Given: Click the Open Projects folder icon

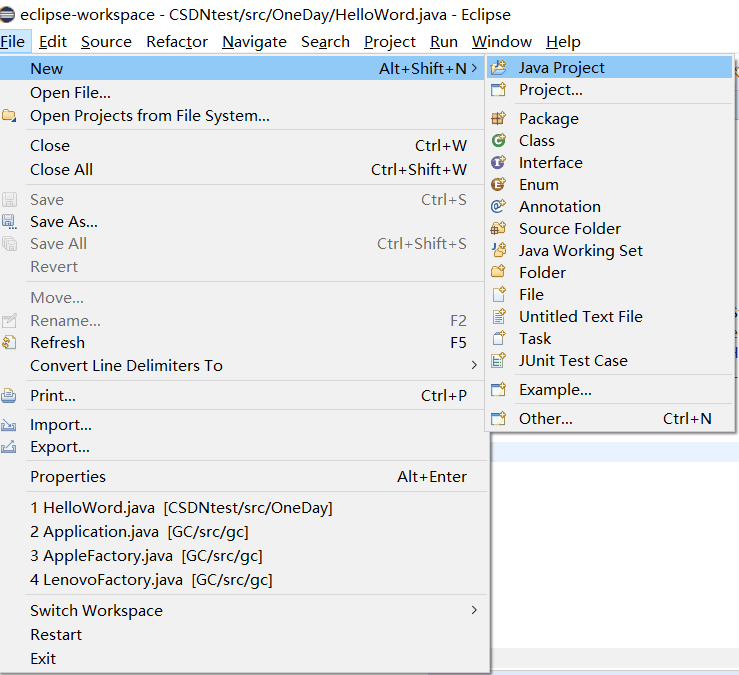Looking at the screenshot, I should tap(9, 115).
